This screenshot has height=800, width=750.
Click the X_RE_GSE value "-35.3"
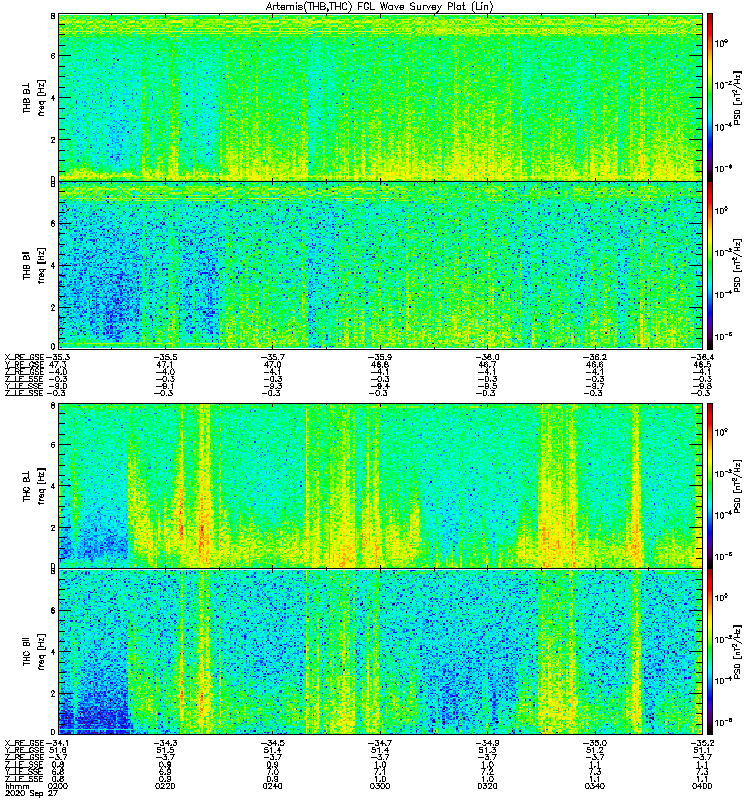pyautogui.click(x=57, y=357)
